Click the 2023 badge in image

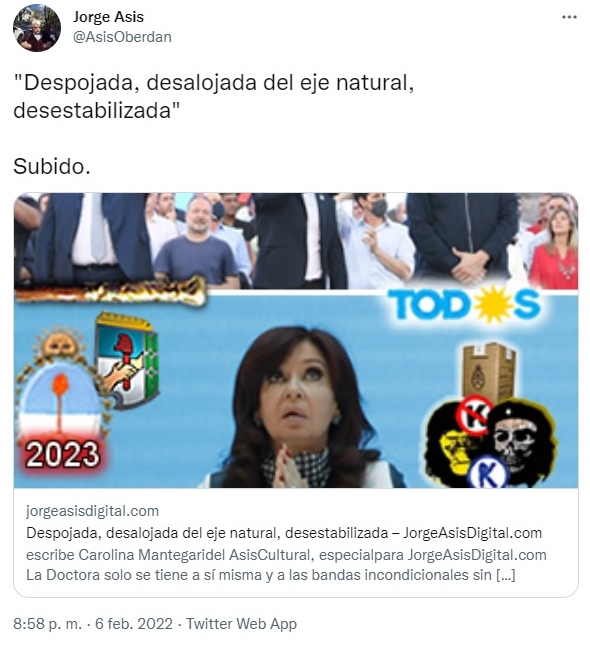(x=62, y=454)
